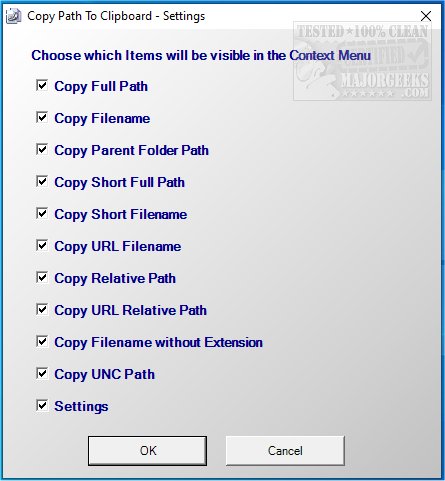The image size is (445, 481).
Task: Click the Copy UNC Path label text
Action: coord(105,374)
